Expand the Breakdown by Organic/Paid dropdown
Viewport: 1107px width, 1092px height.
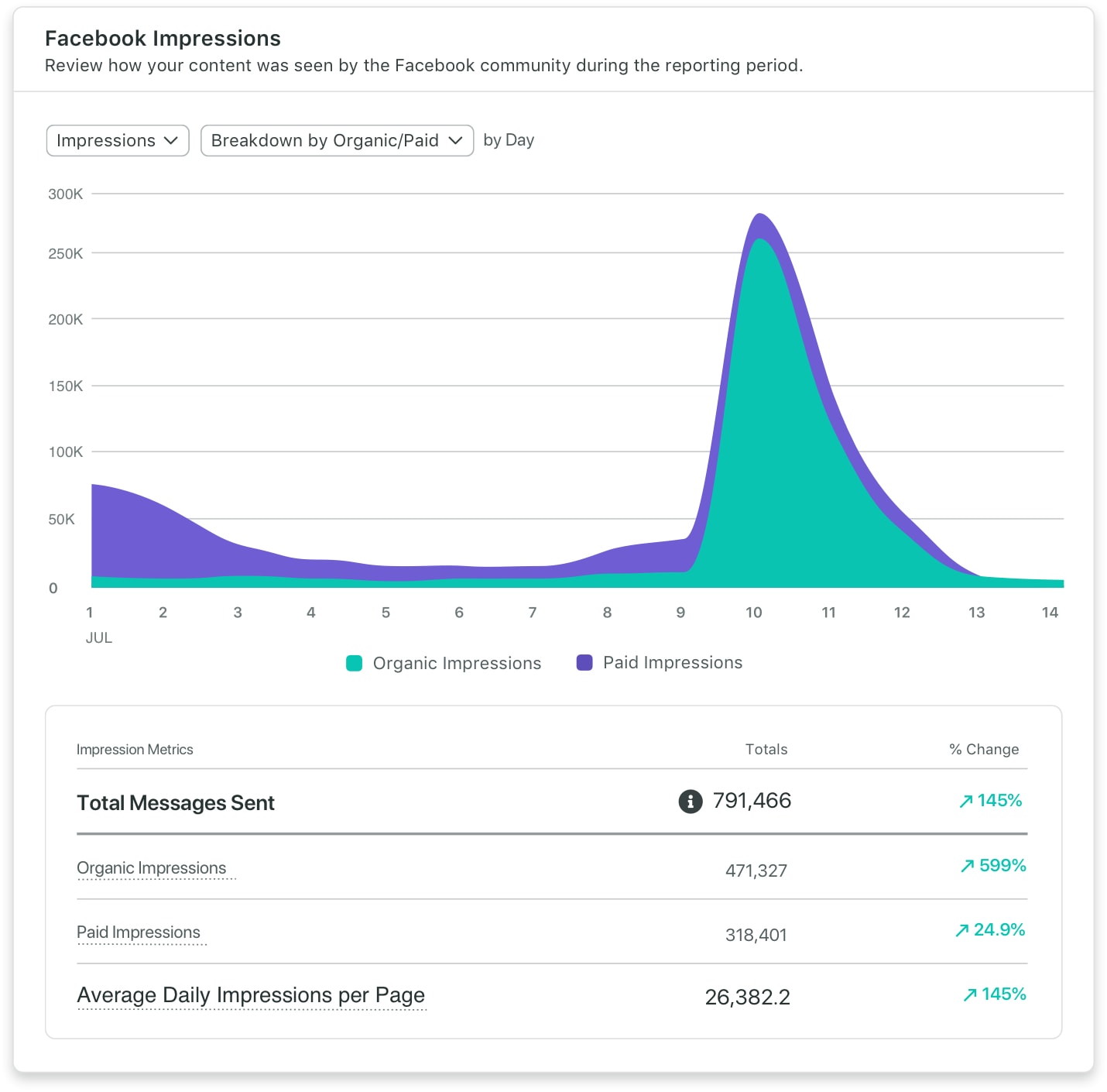(337, 141)
